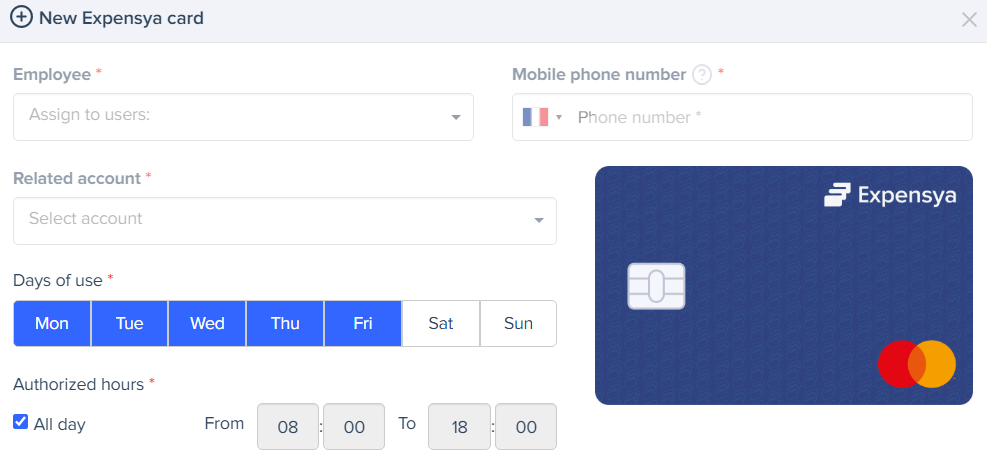Viewport: 987px width, 466px height.
Task: Click the plus circle New card icon
Action: point(21,18)
